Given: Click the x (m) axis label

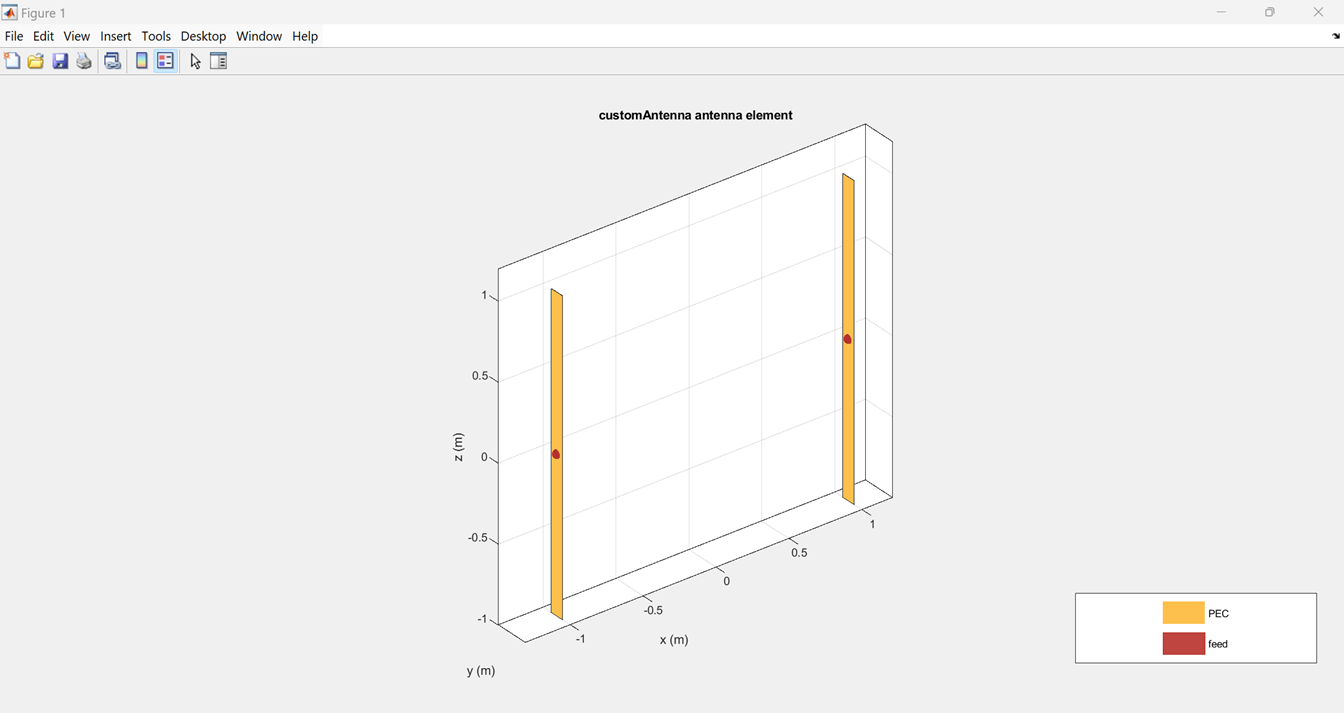Looking at the screenshot, I should click(x=674, y=640).
